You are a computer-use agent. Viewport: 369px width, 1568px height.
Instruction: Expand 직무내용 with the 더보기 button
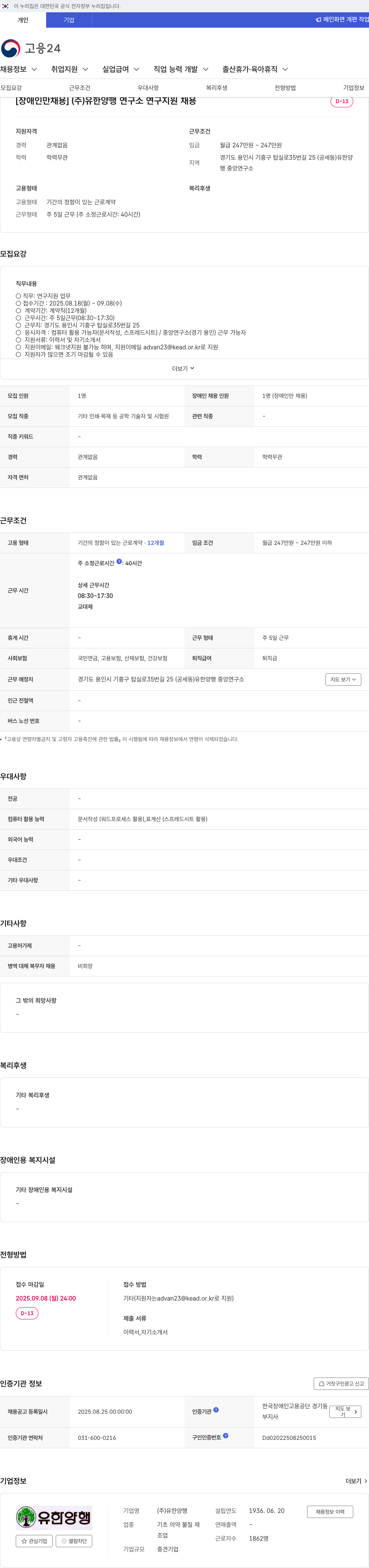pyautogui.click(x=184, y=369)
